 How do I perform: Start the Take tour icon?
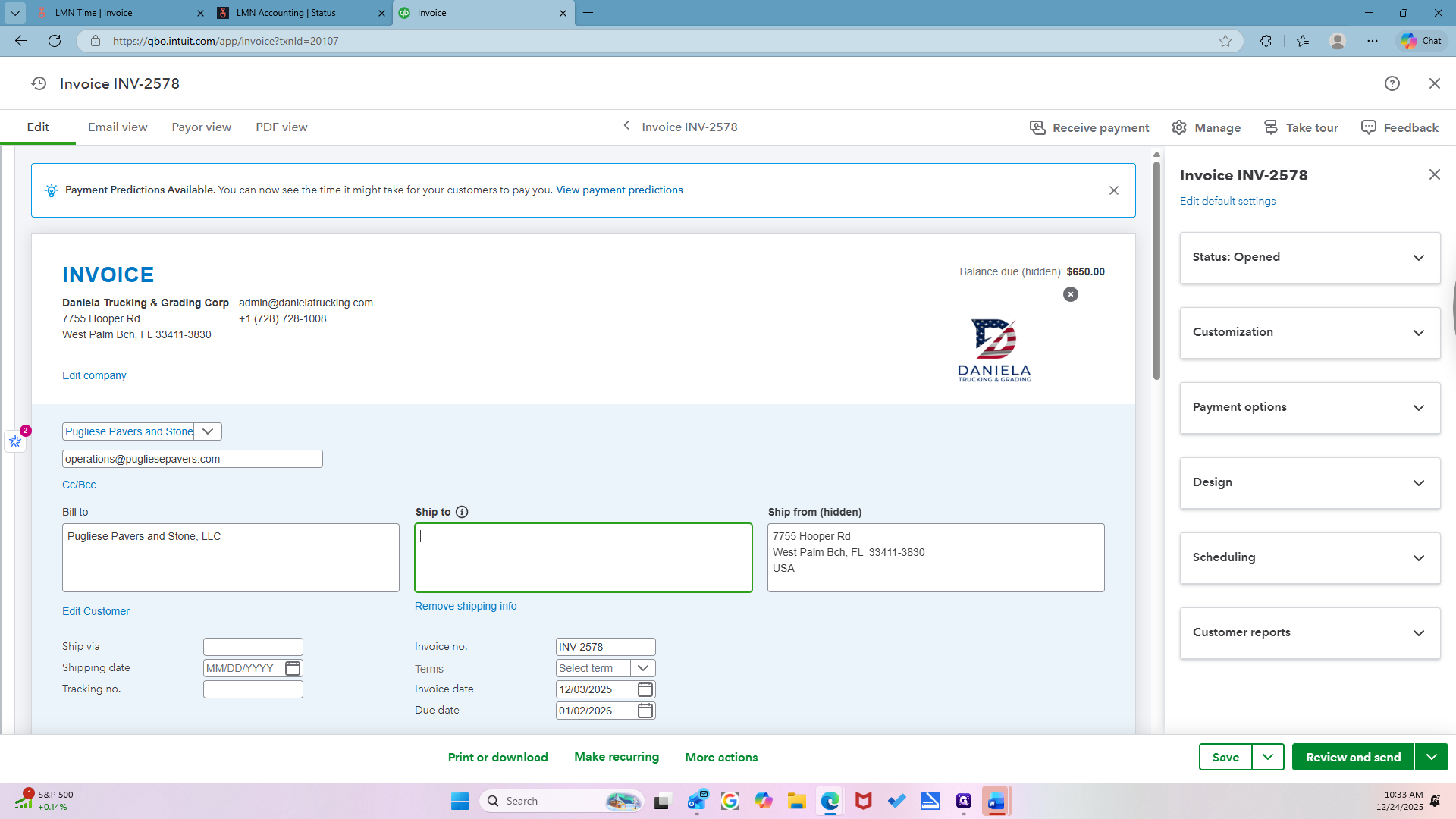(x=1271, y=127)
